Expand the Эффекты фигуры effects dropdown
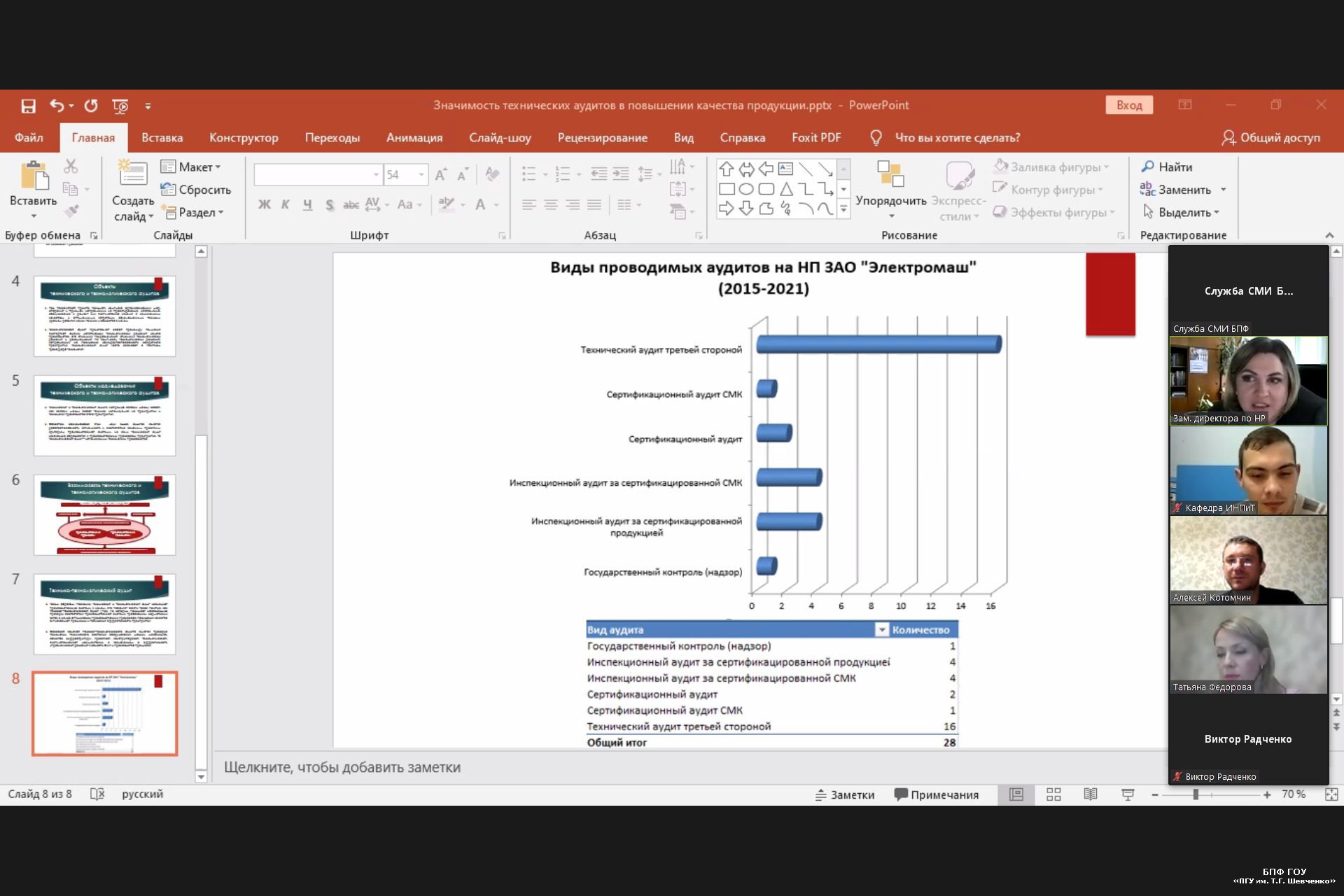The image size is (1344, 896). pos(1112,212)
